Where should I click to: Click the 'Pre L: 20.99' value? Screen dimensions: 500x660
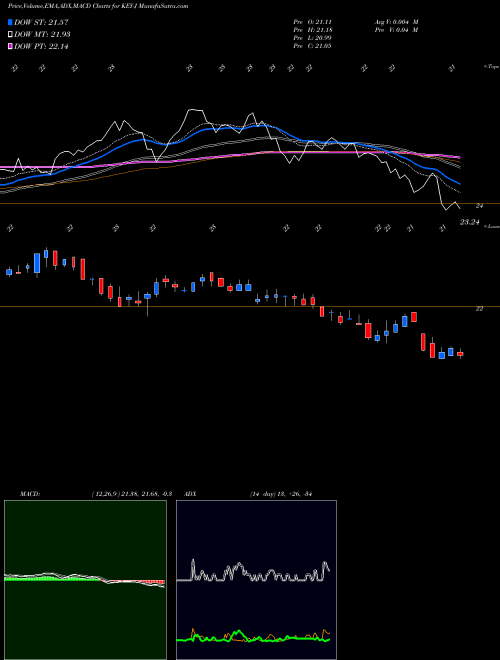(x=312, y=38)
